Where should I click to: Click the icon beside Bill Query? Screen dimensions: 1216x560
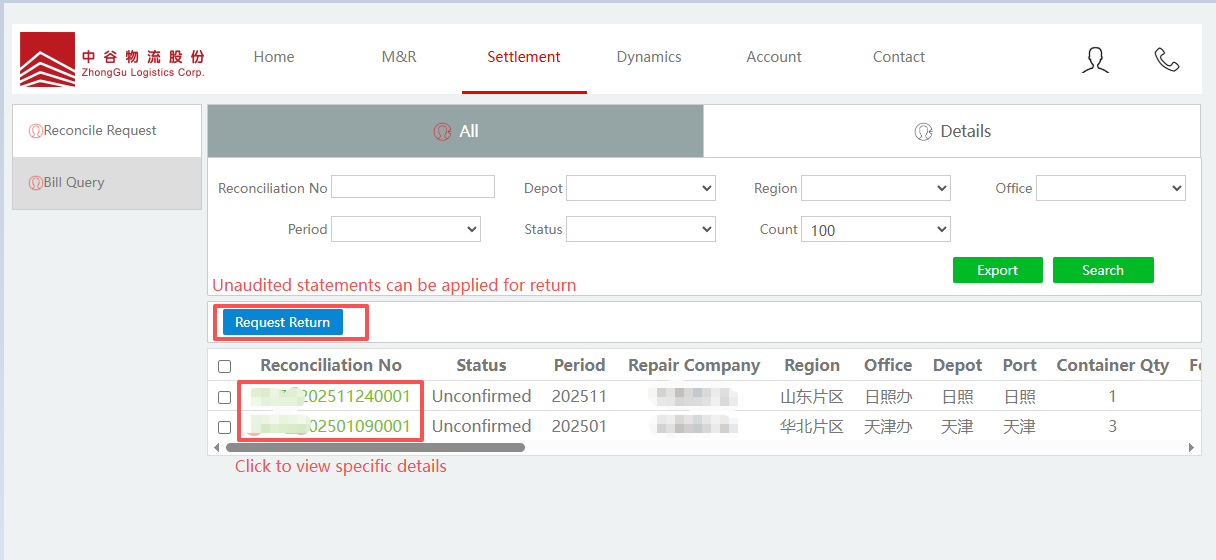[36, 183]
